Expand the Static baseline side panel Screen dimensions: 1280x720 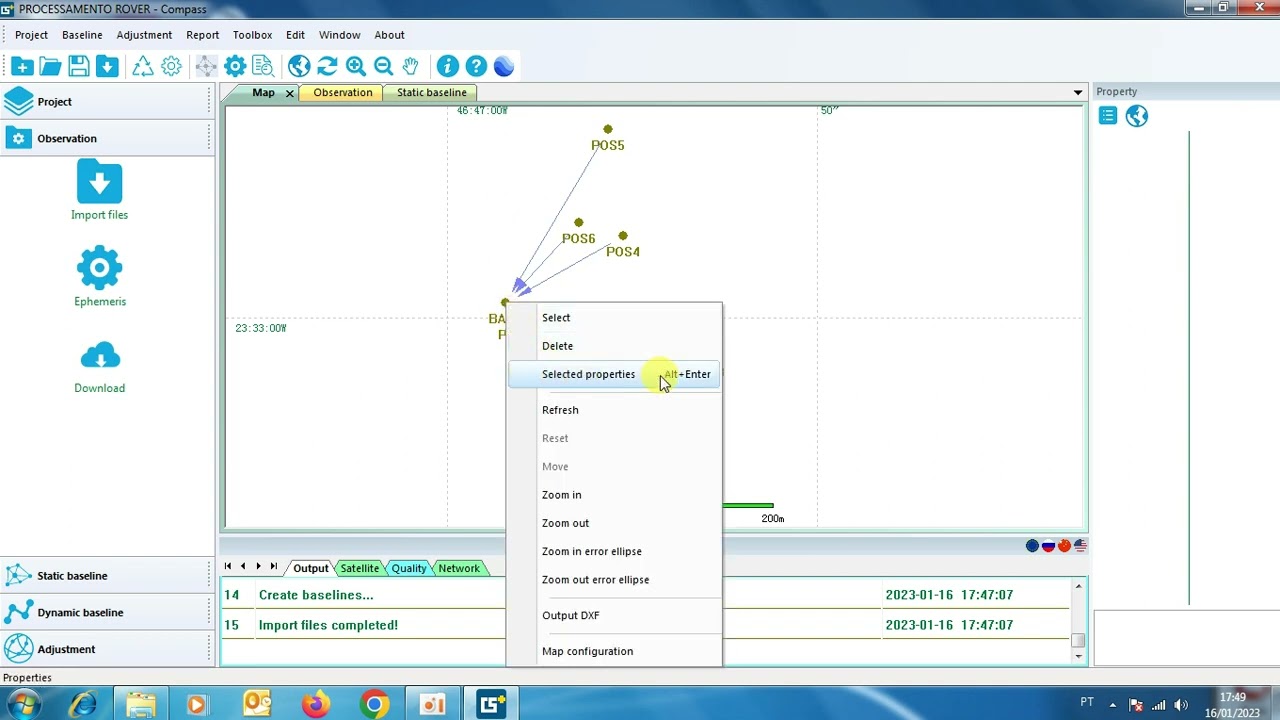105,575
